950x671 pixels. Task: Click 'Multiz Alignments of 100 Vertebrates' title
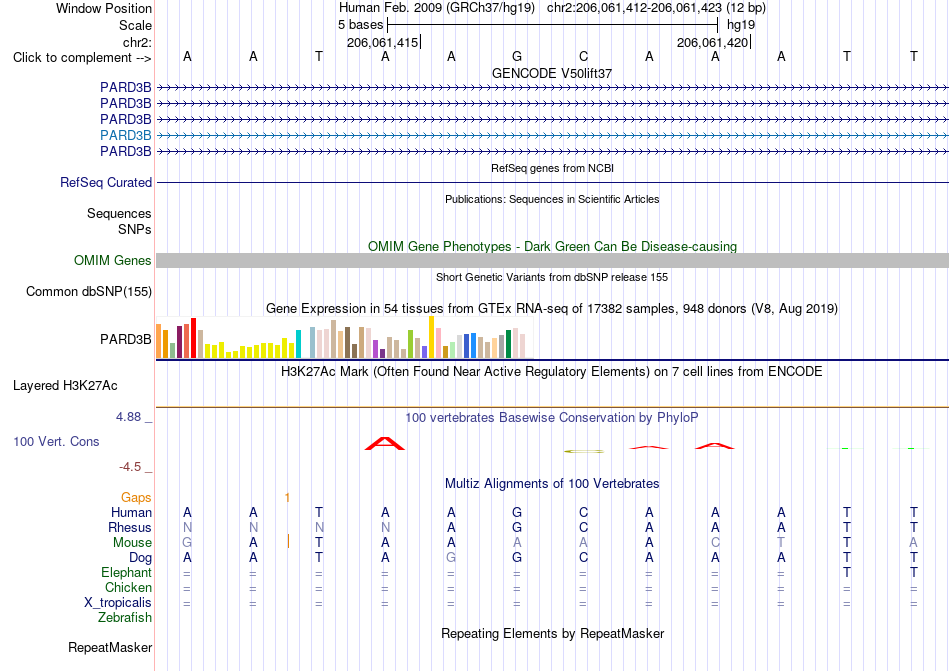tap(552, 483)
